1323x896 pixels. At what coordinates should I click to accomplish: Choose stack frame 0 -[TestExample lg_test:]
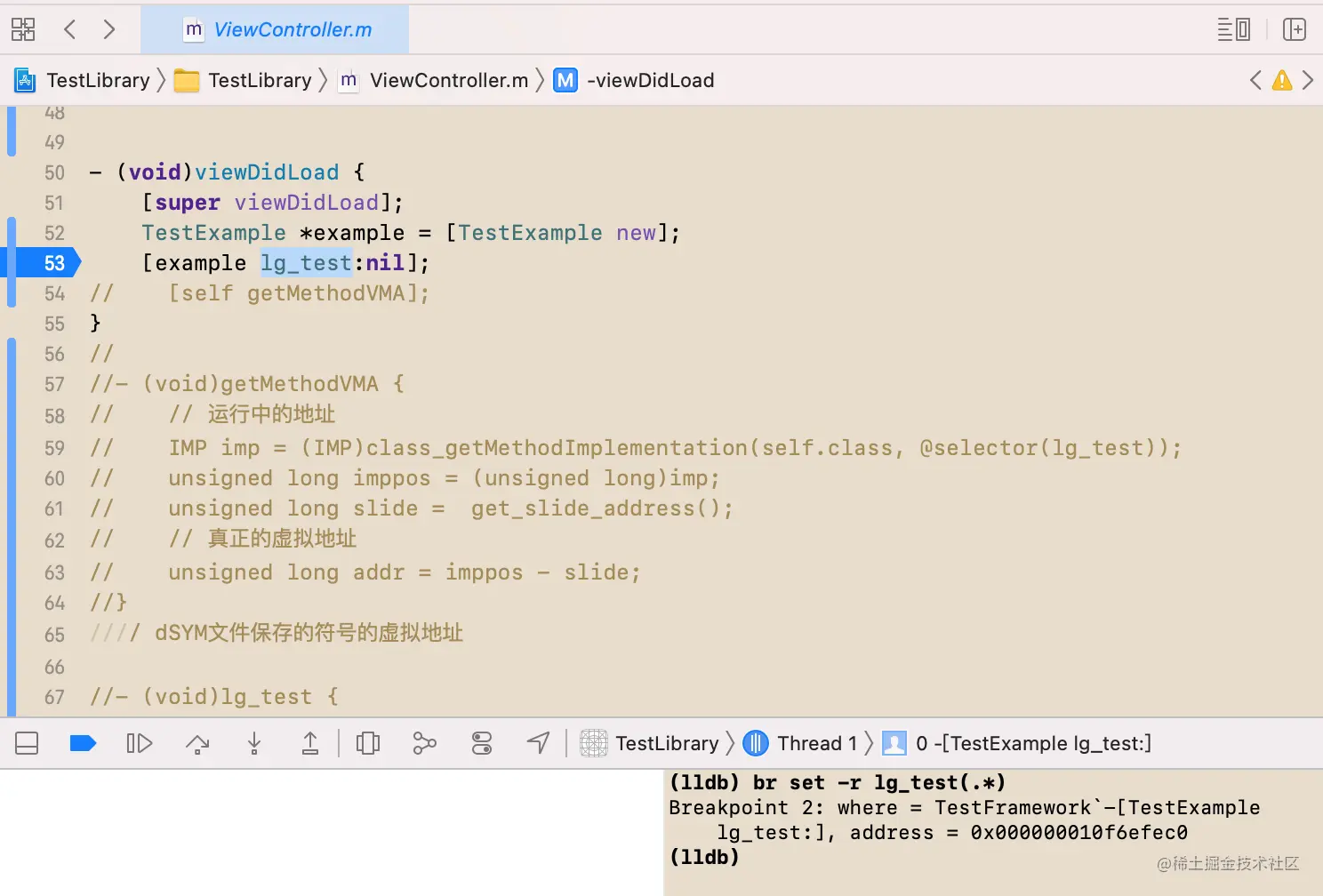(1016, 743)
